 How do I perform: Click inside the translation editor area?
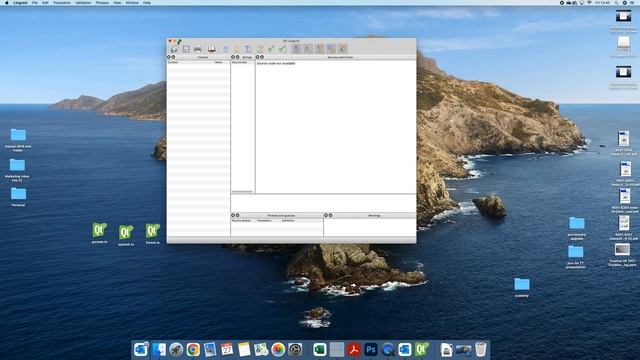pyautogui.click(x=323, y=203)
